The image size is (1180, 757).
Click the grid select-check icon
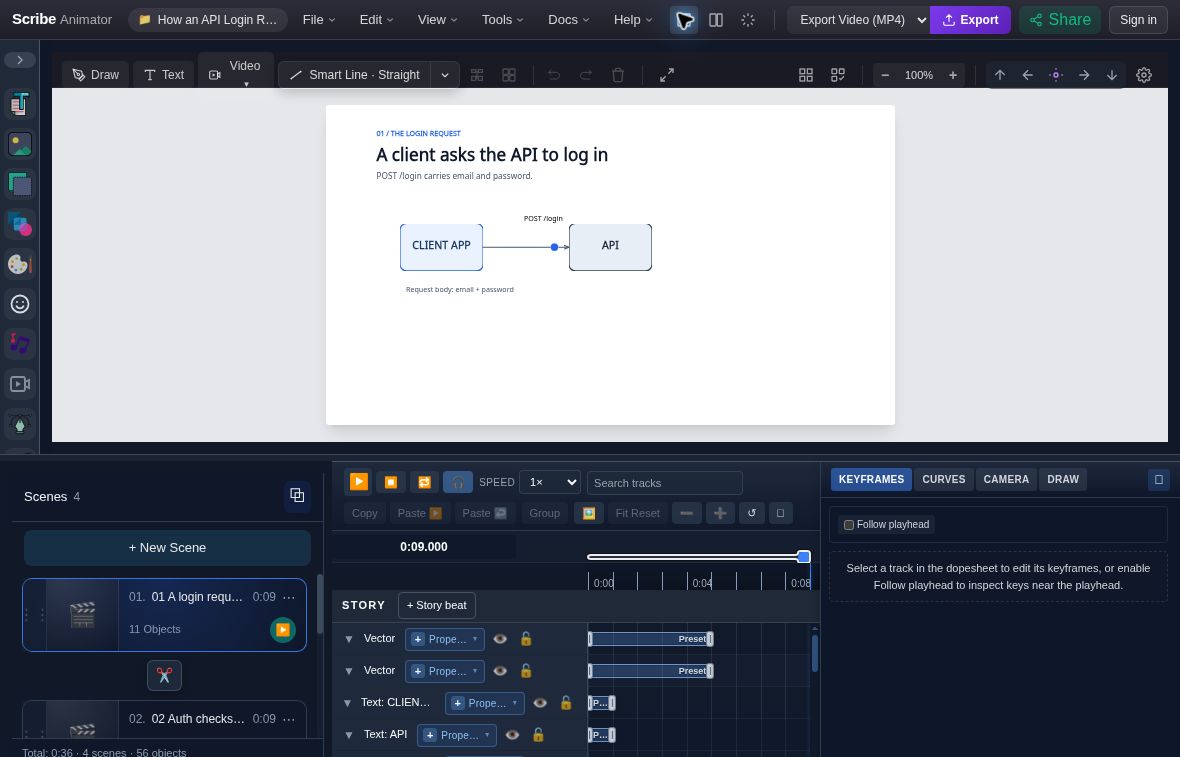838,75
